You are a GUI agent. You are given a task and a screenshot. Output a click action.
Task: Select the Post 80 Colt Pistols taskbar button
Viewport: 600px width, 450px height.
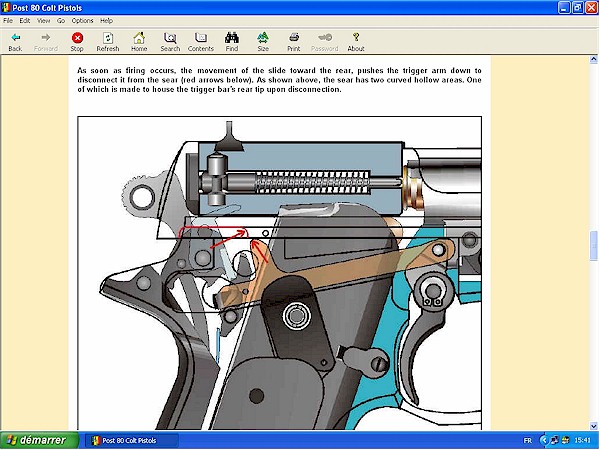tap(131, 440)
